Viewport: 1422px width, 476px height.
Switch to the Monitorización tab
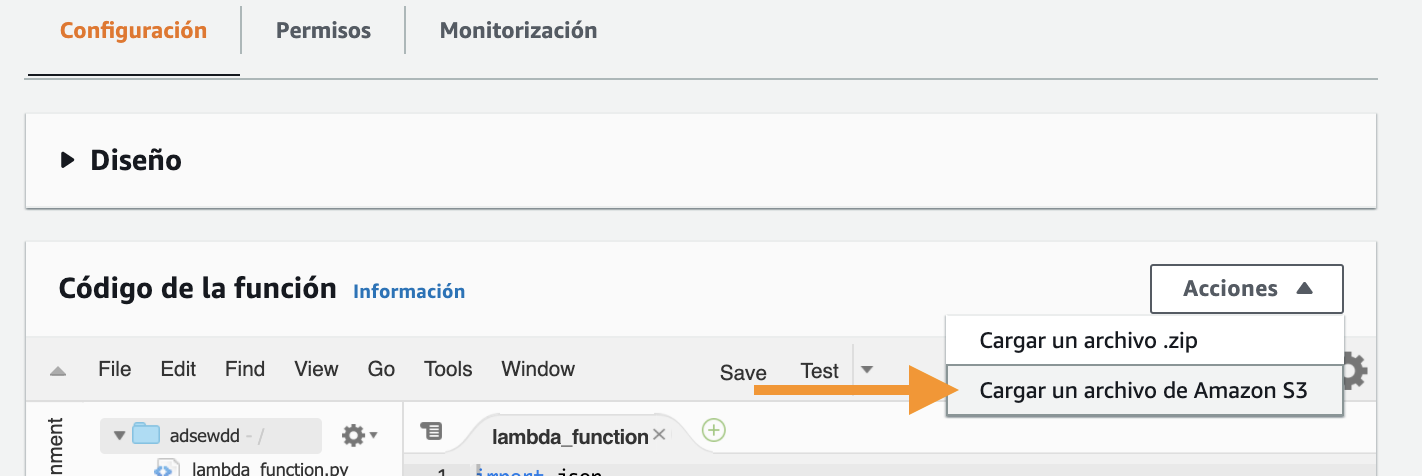(x=518, y=31)
